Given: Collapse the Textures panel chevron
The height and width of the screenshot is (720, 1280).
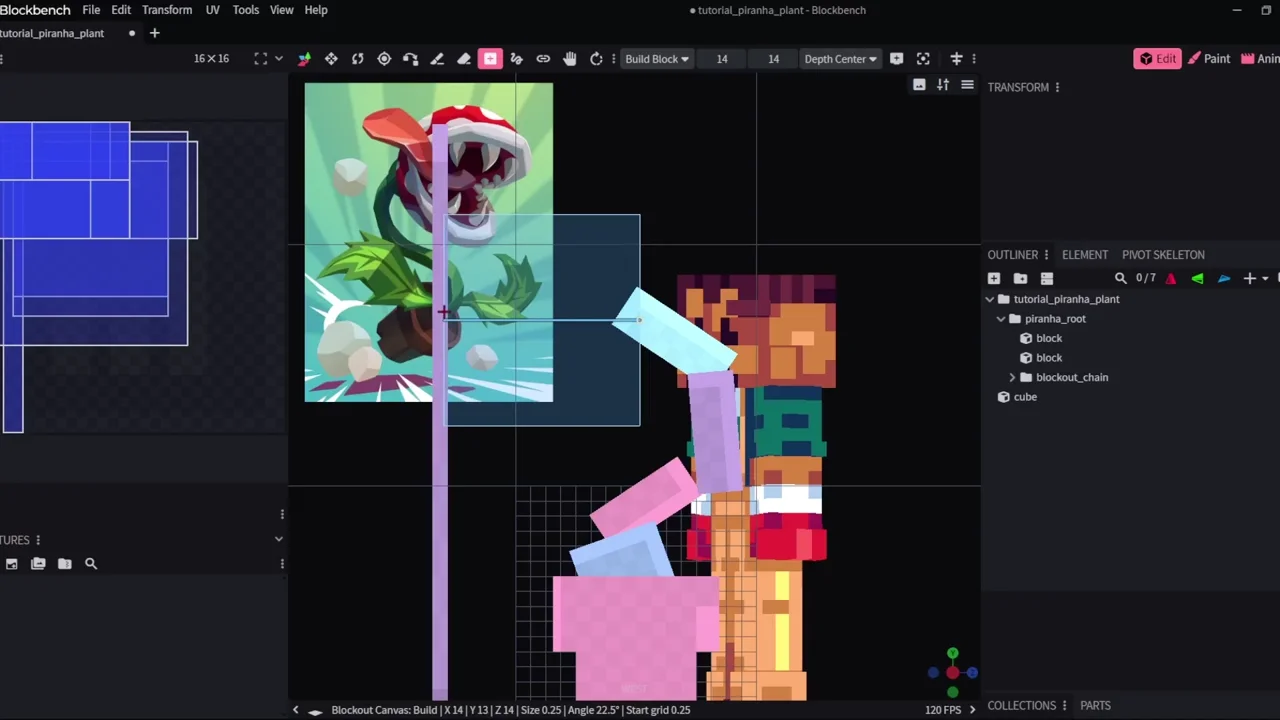Looking at the screenshot, I should [x=279, y=539].
